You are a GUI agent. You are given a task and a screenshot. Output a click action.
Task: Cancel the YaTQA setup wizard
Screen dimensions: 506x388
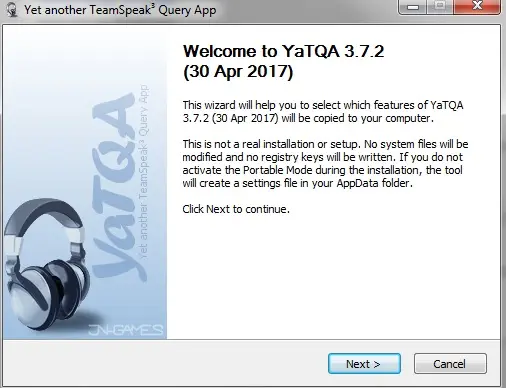(x=450, y=364)
